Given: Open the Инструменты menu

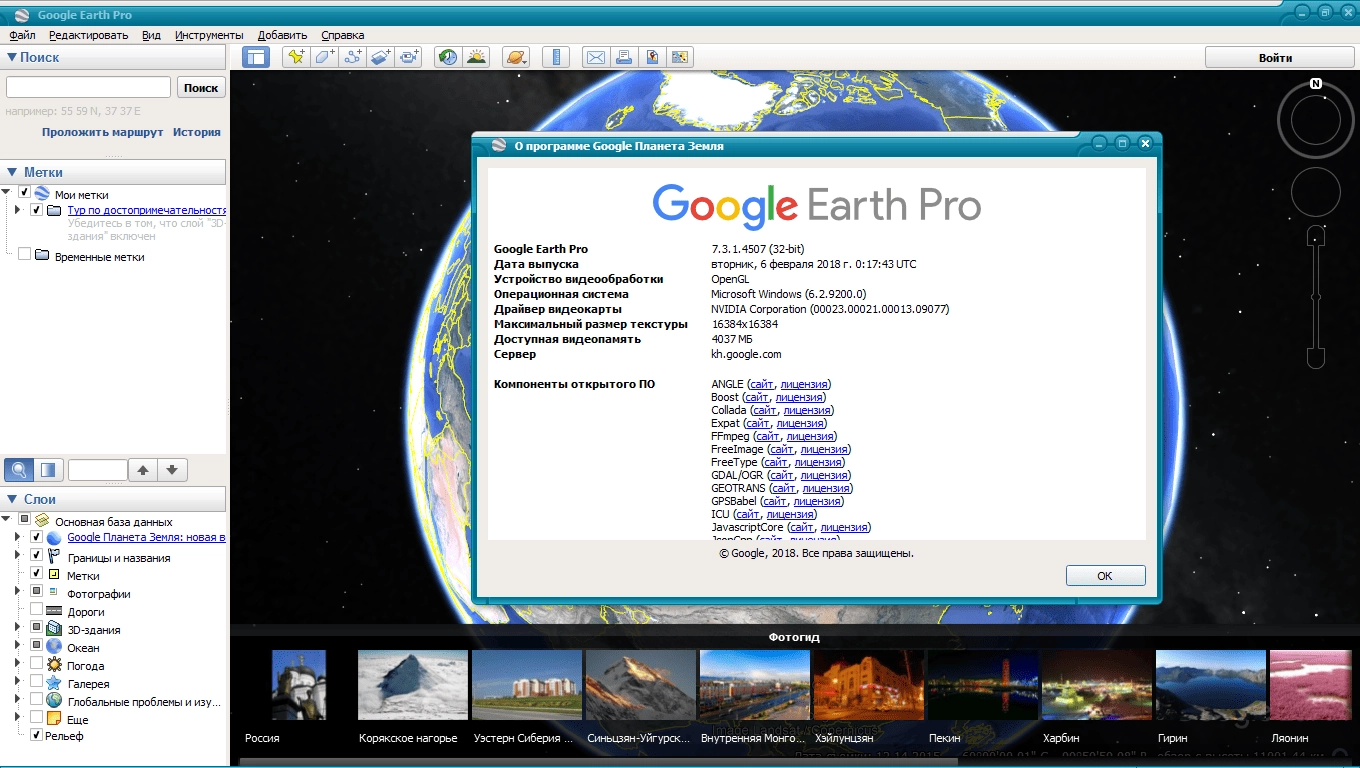Looking at the screenshot, I should click(x=209, y=35).
